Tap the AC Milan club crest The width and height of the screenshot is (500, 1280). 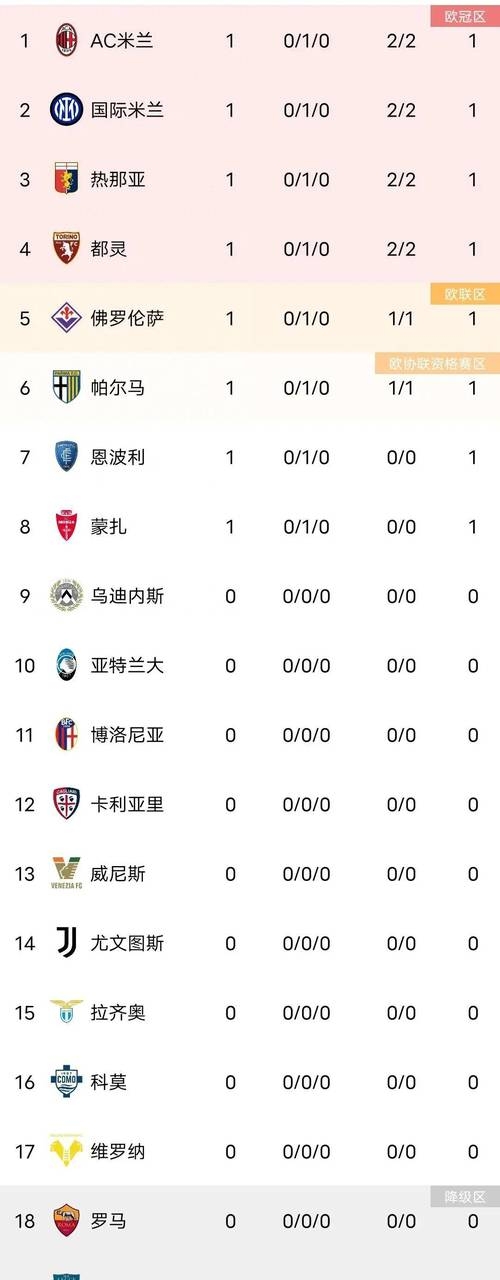66,40
